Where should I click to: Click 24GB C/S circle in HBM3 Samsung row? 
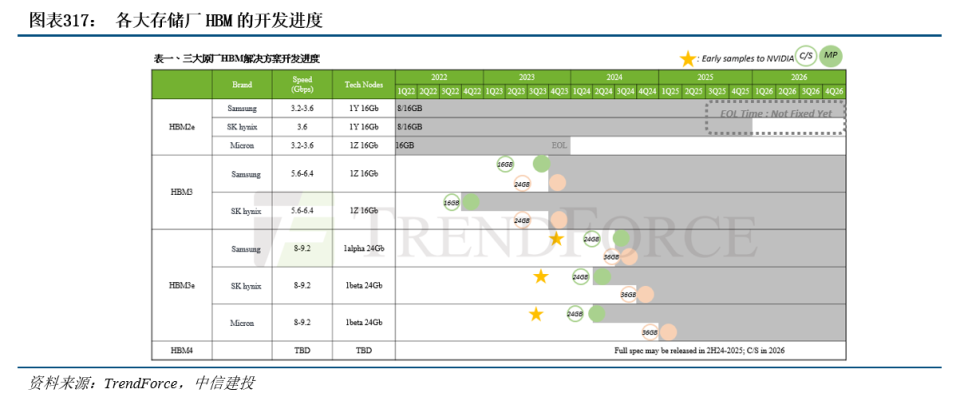coord(522,183)
